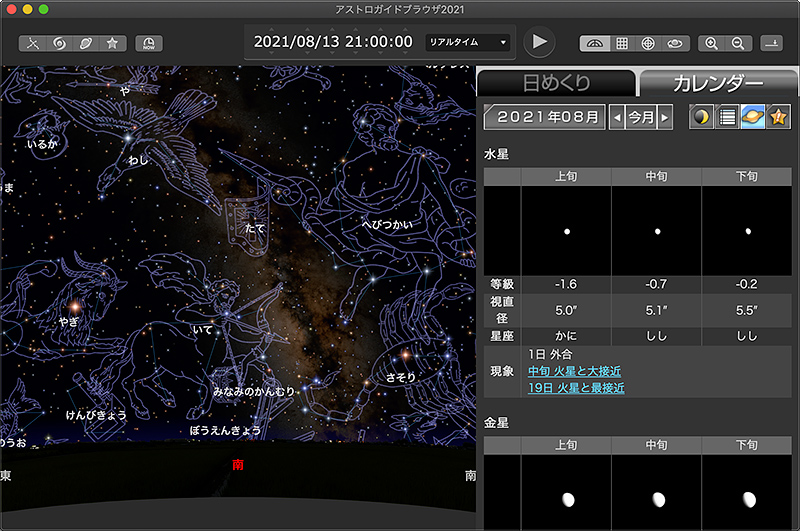Click the 中旬 火星と大接近 link
The width and height of the screenshot is (800, 531).
pyautogui.click(x=576, y=371)
